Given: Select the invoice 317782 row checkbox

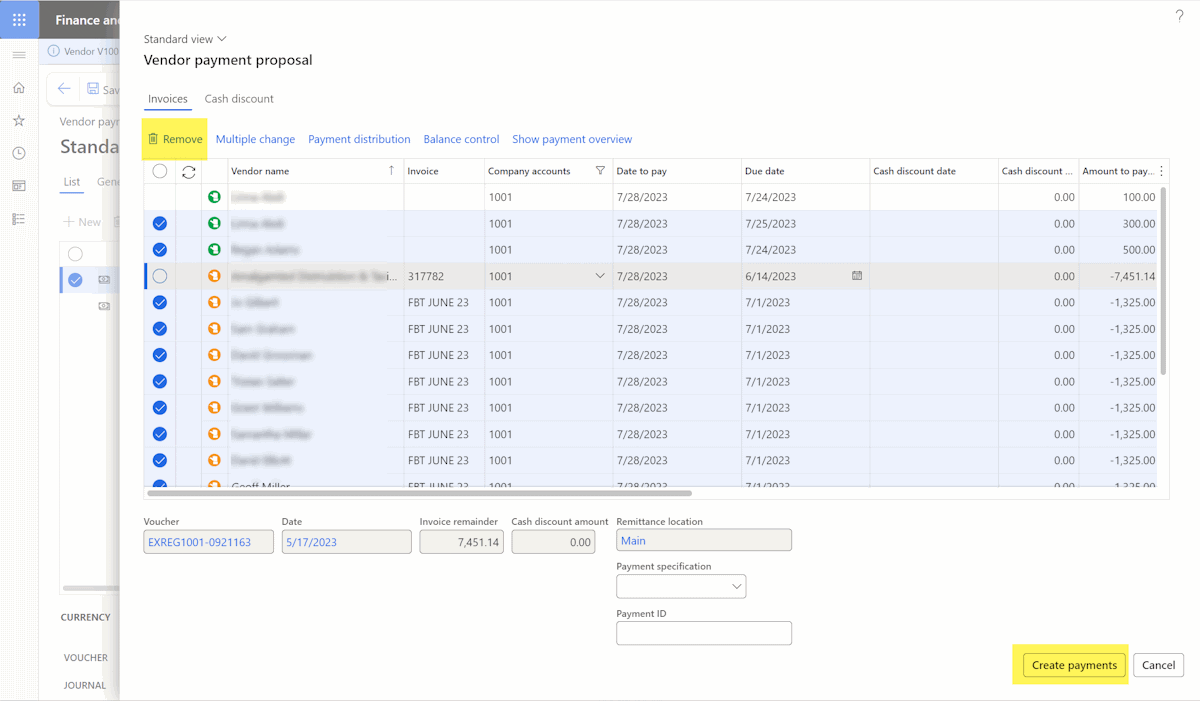Looking at the screenshot, I should (160, 276).
